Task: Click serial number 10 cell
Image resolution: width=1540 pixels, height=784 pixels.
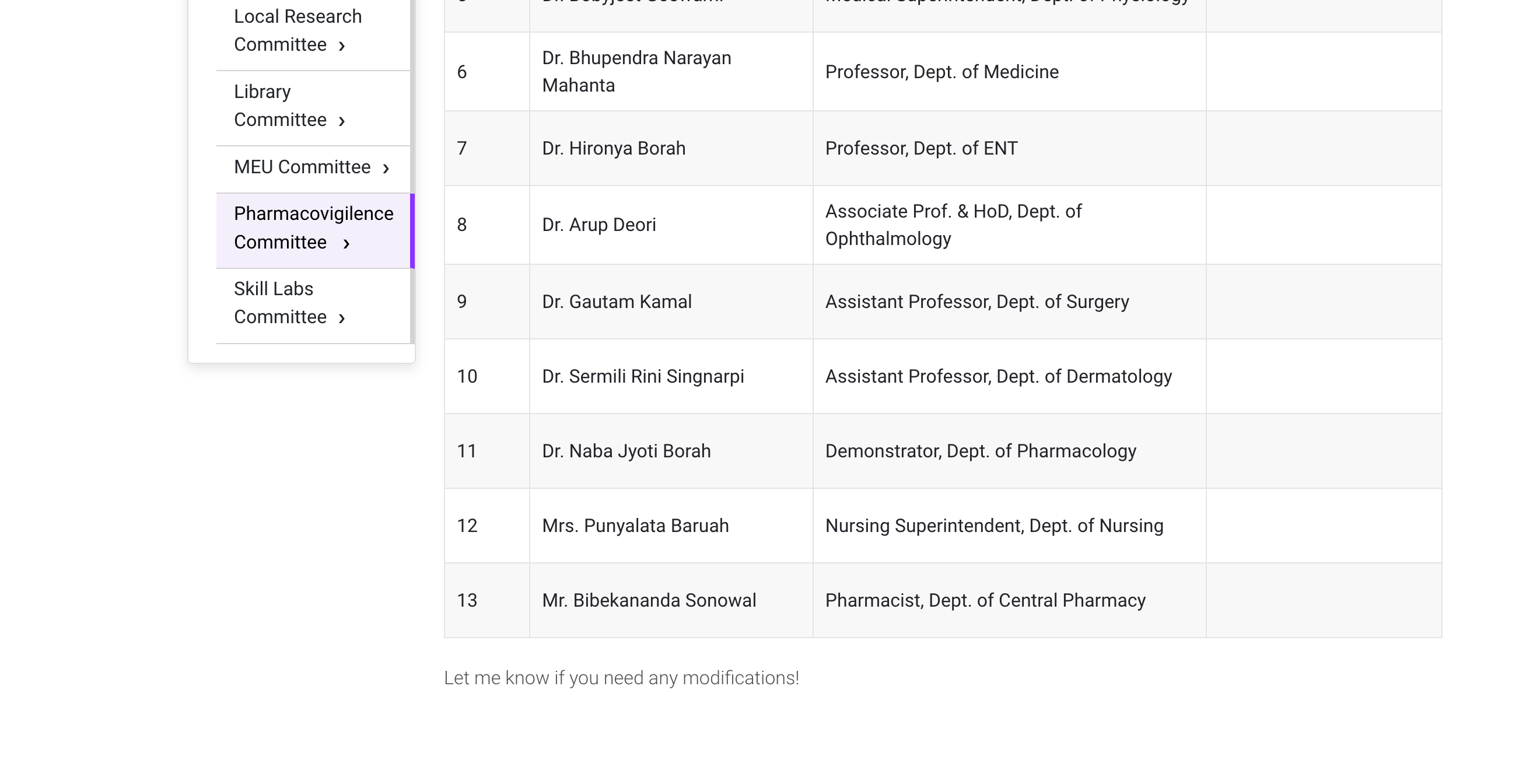Action: pyautogui.click(x=467, y=377)
